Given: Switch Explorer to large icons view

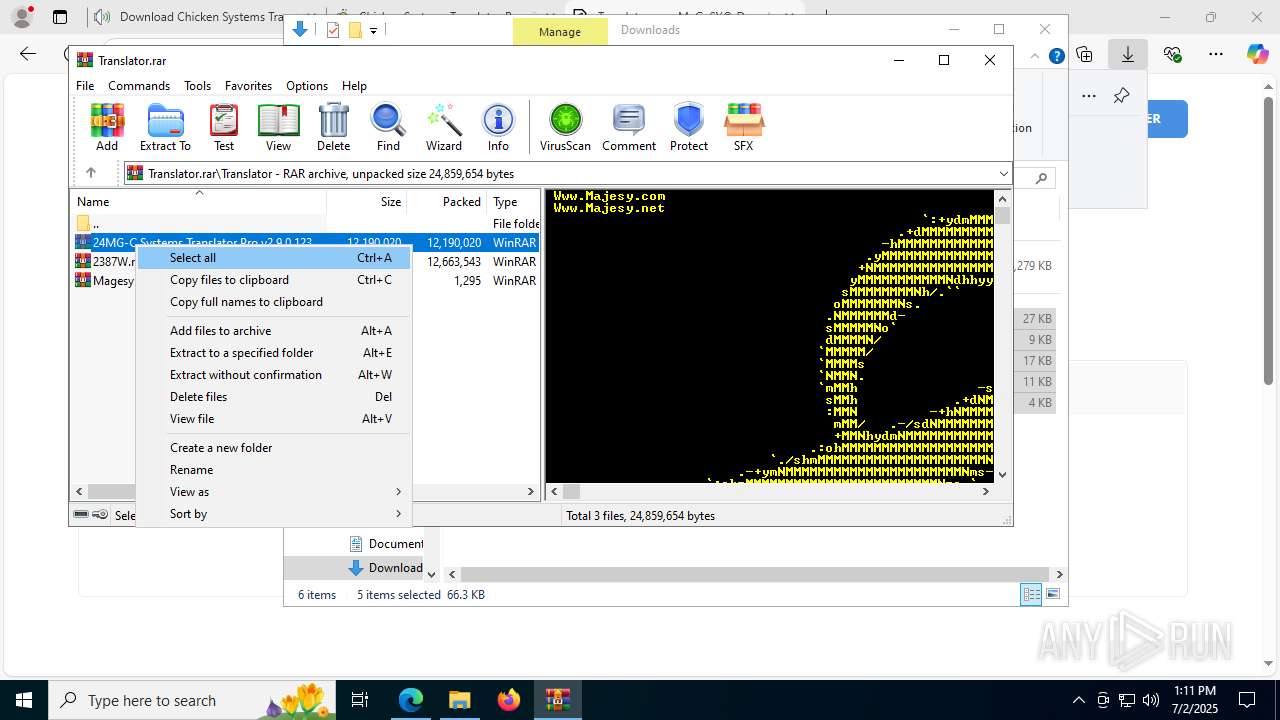Looking at the screenshot, I should pyautogui.click(x=1053, y=595).
